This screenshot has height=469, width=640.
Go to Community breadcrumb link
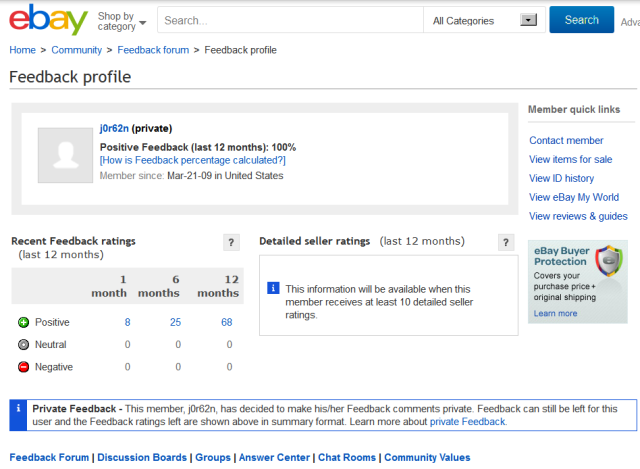[x=77, y=50]
